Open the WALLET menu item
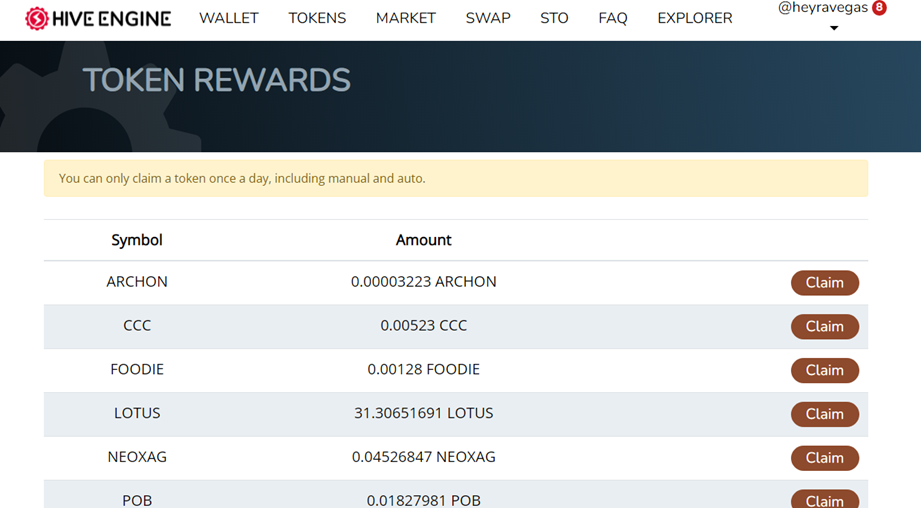Image resolution: width=921 pixels, height=508 pixels. 228,18
